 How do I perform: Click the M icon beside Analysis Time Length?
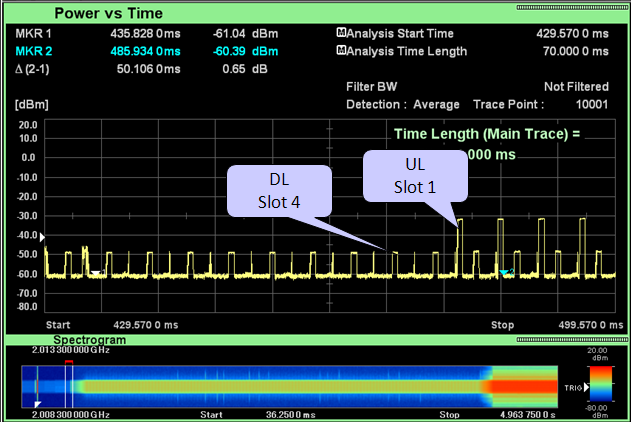341,50
